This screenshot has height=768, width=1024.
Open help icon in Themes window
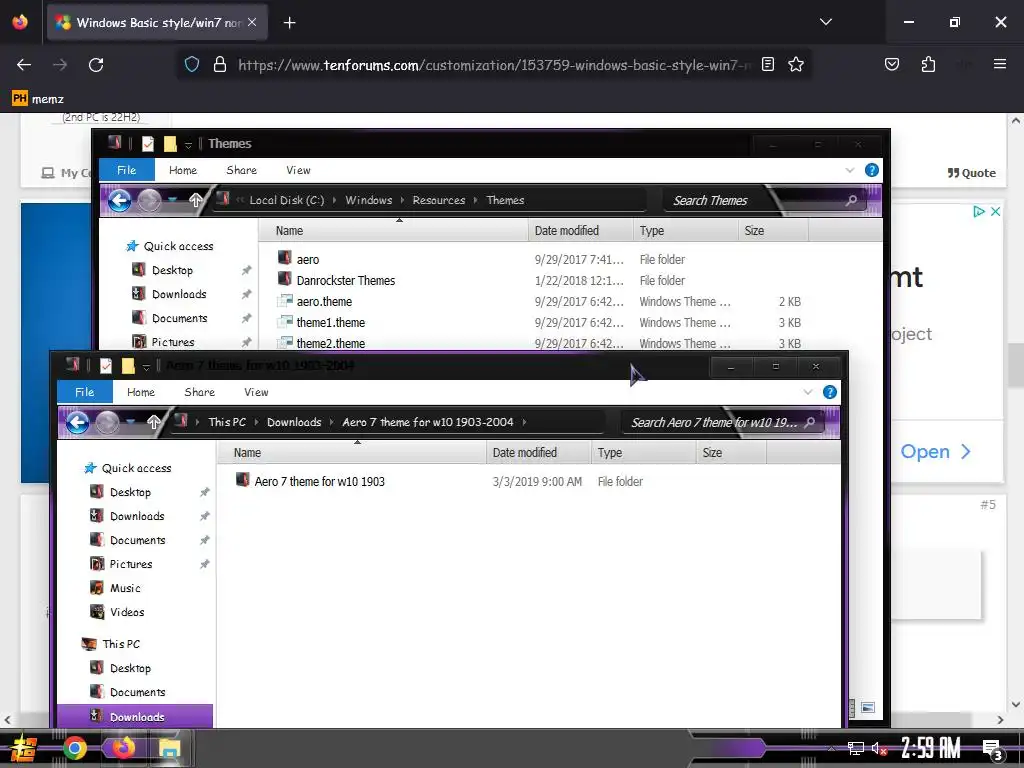coord(872,170)
